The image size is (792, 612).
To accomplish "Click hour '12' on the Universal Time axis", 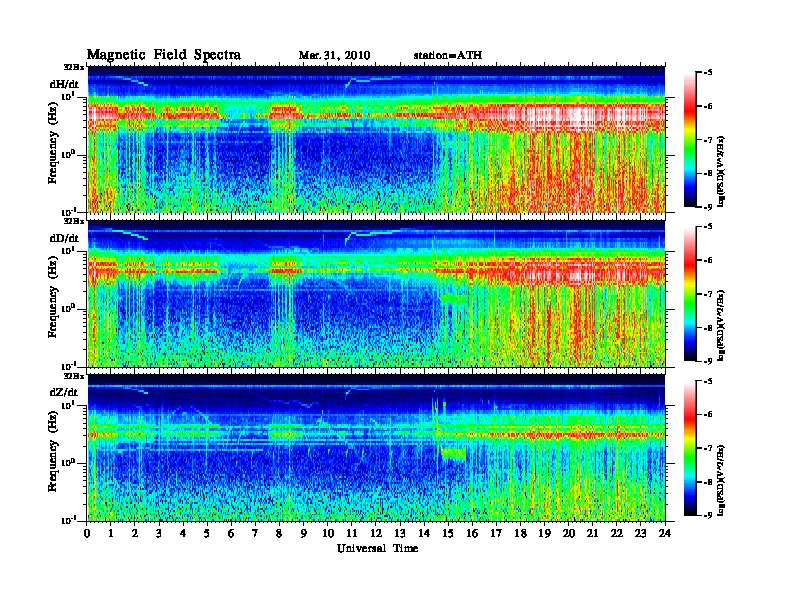I will (x=376, y=534).
